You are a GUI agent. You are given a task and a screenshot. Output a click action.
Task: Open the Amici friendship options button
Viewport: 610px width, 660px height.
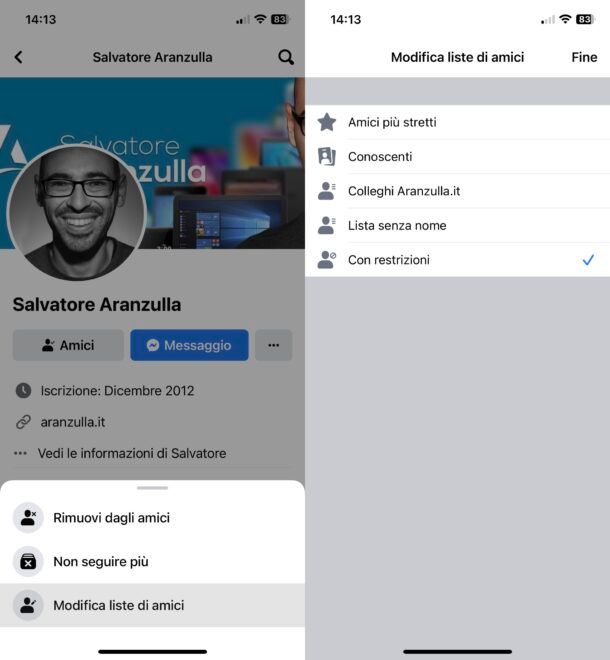point(68,345)
